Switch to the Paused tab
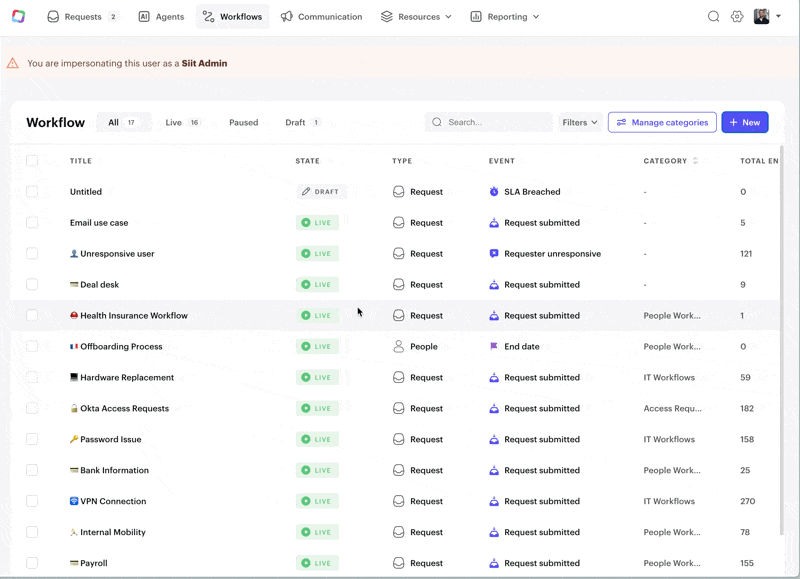Viewport: 800px width, 579px height. coord(243,123)
